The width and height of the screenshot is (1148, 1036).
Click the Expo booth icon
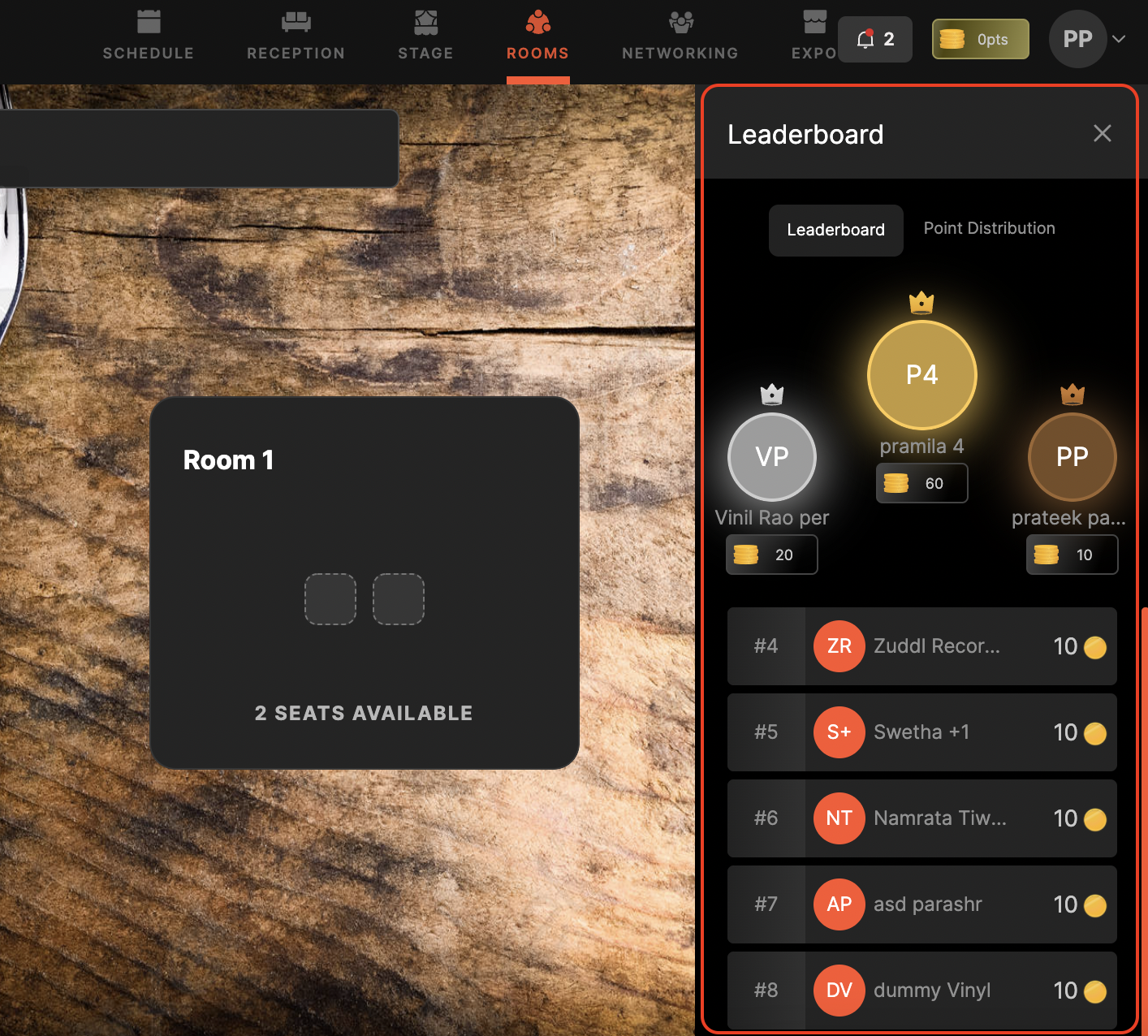click(815, 22)
